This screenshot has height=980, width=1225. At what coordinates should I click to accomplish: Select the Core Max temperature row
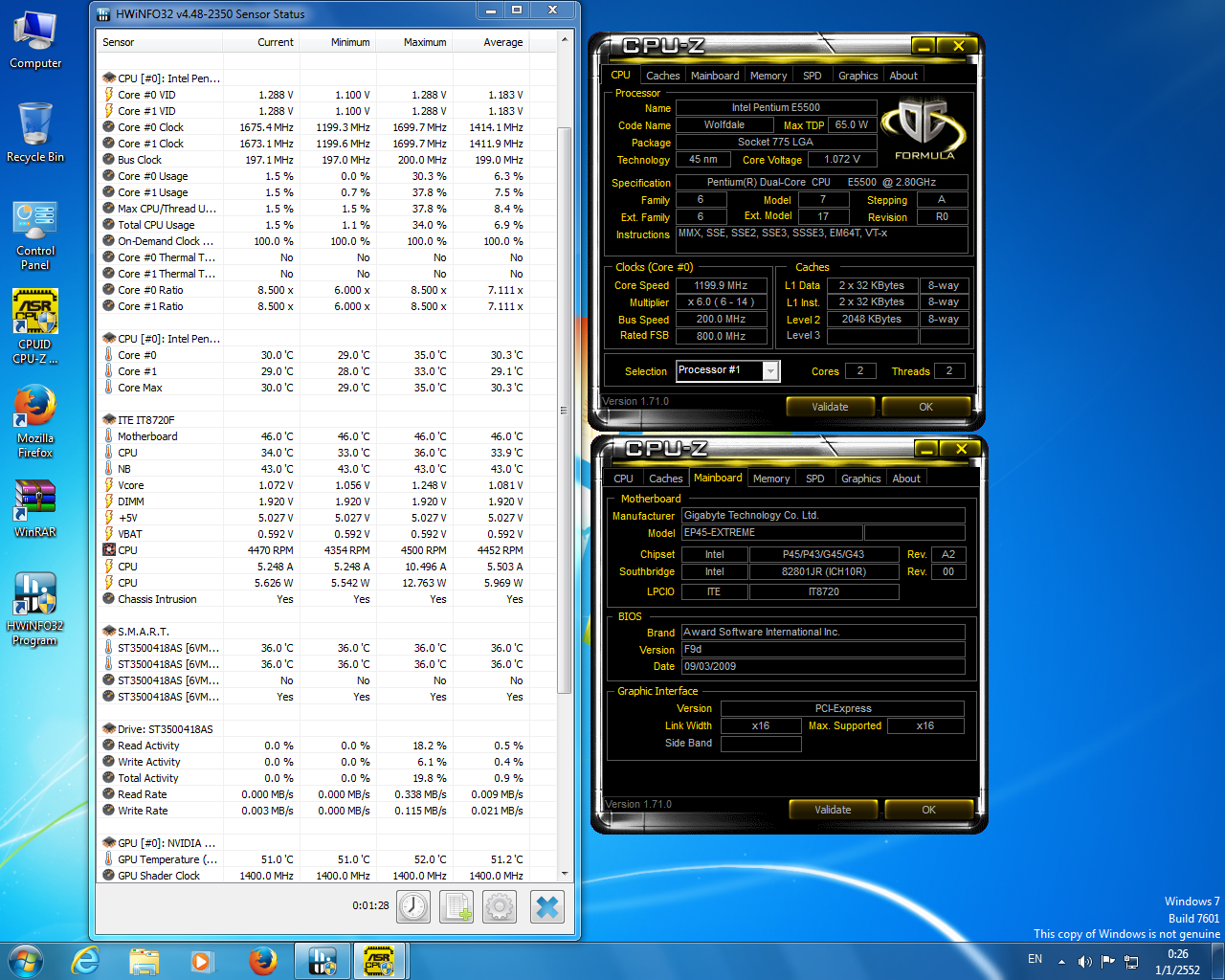[x=325, y=388]
